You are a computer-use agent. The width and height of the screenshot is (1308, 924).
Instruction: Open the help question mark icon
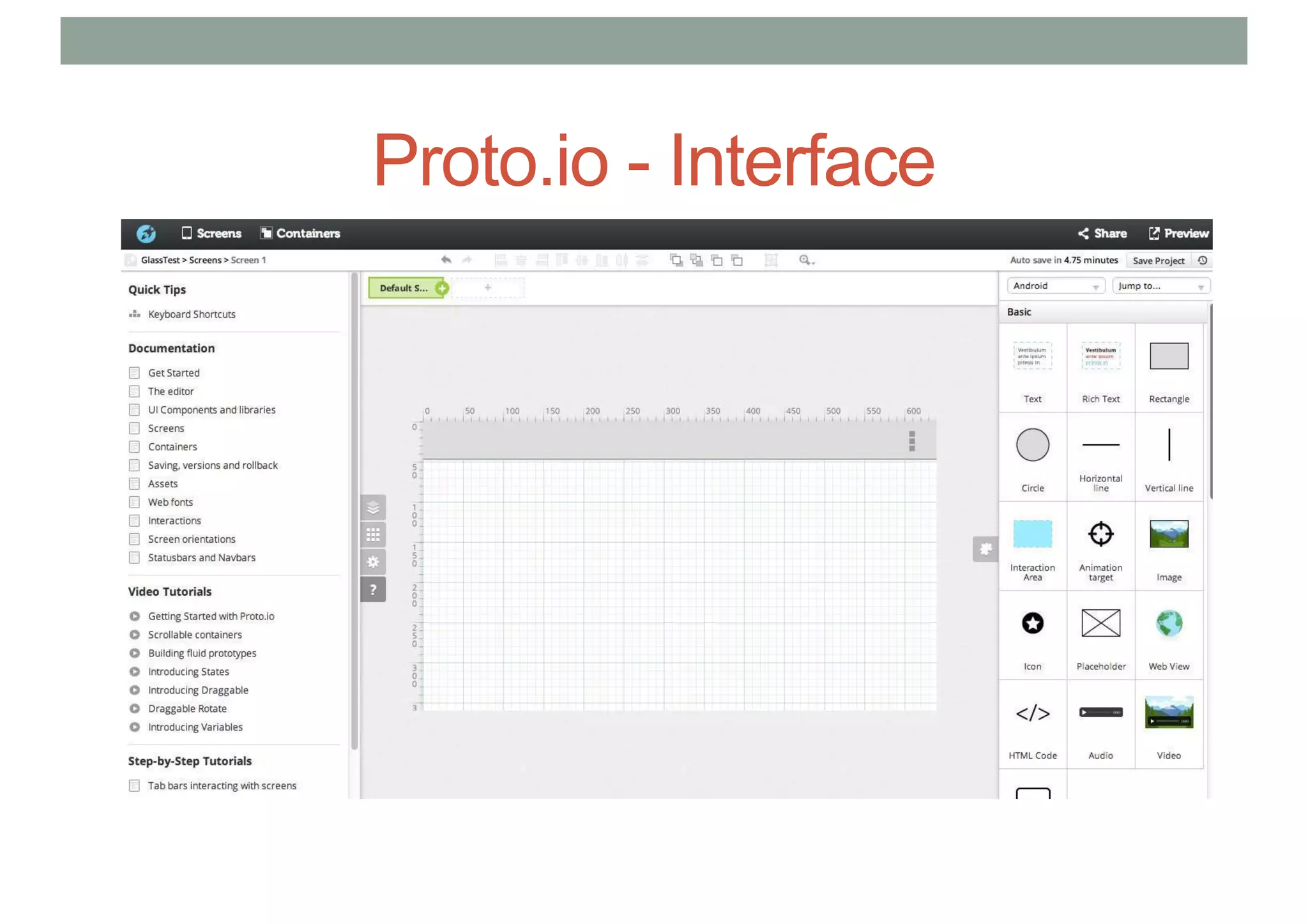pyautogui.click(x=373, y=590)
